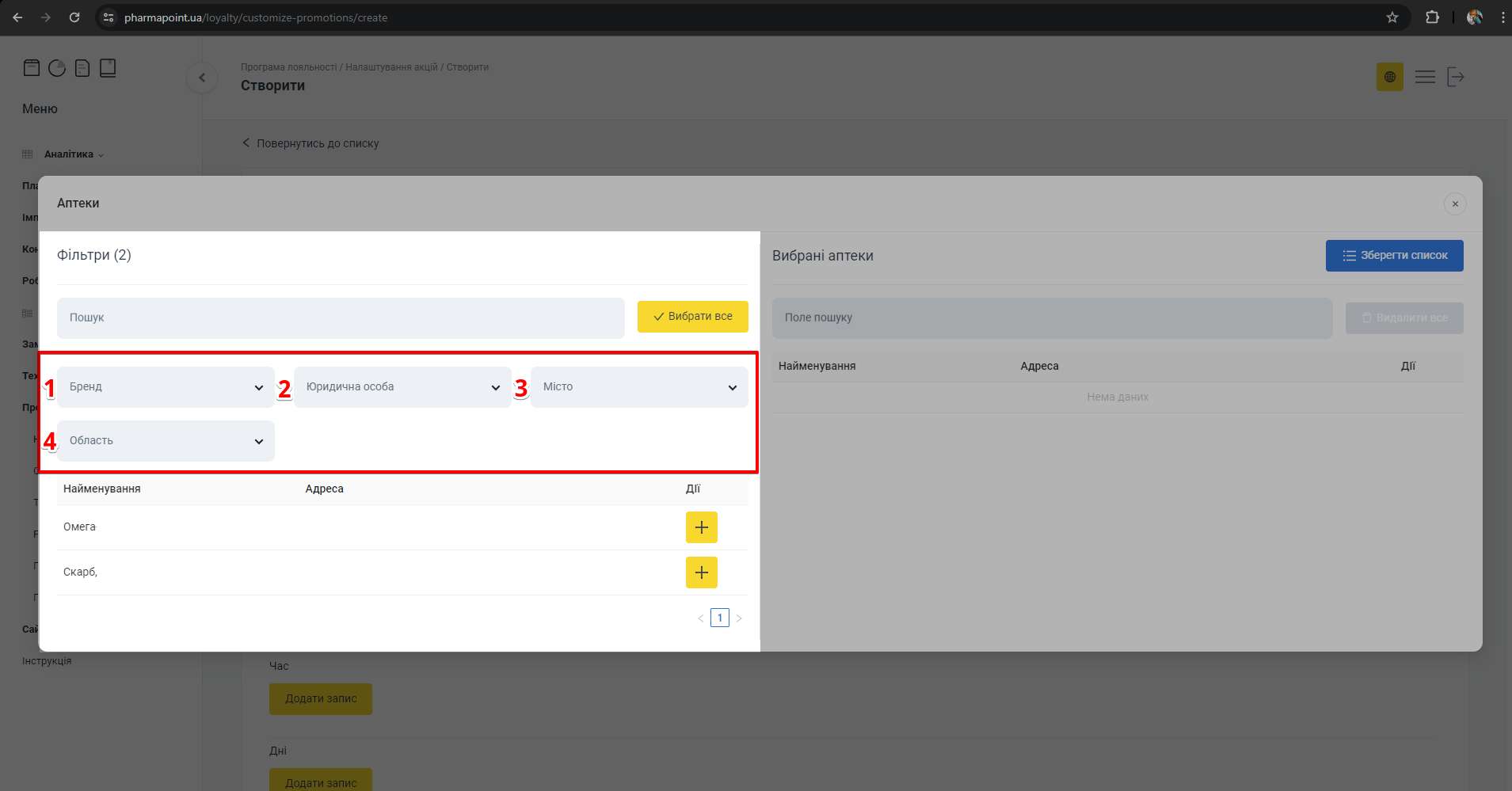Click the document icon in the sidebar top
Image resolution: width=1512 pixels, height=791 pixels.
coord(82,68)
